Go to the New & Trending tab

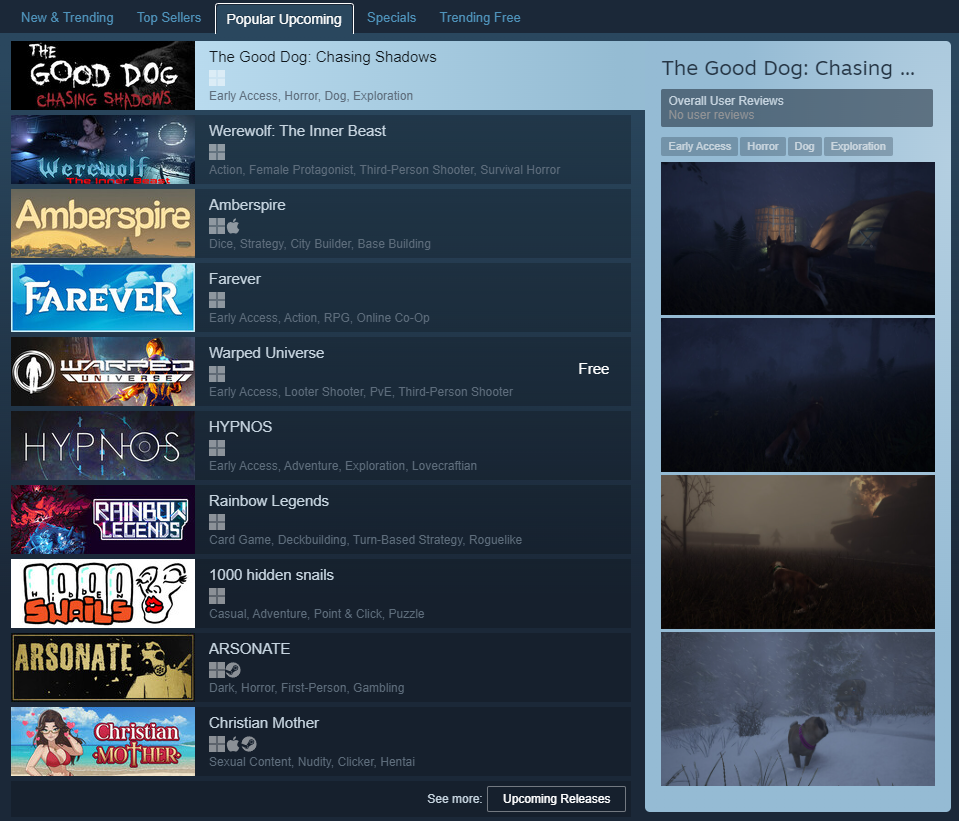coord(67,18)
